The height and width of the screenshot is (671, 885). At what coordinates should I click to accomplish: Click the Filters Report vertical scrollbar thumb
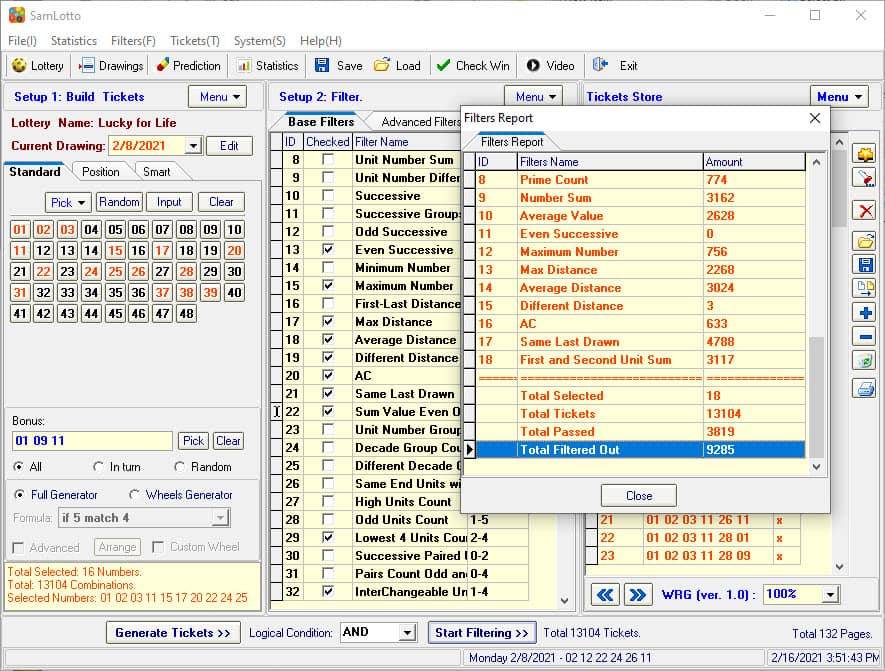point(816,395)
